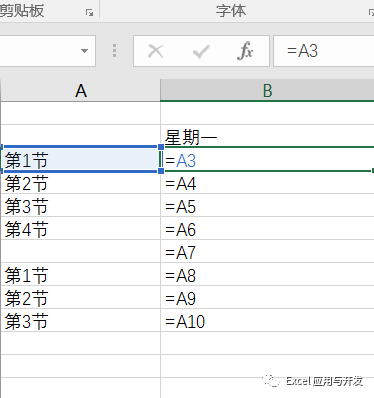Viewport: 374px width, 398px height.
Task: Select the second 第1节 cell beside =A8
Action: point(80,274)
